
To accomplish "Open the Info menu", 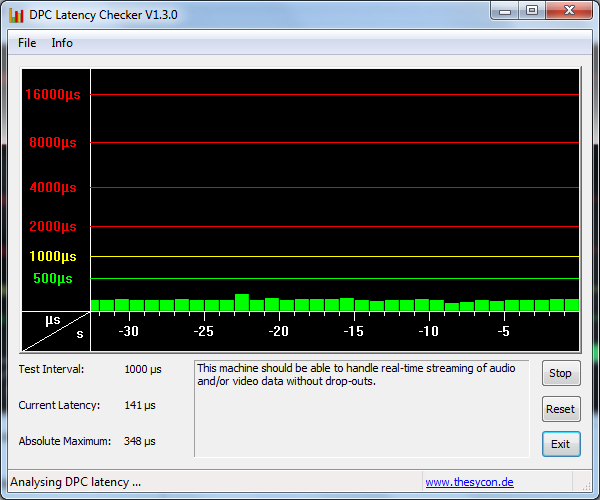I will coord(62,43).
